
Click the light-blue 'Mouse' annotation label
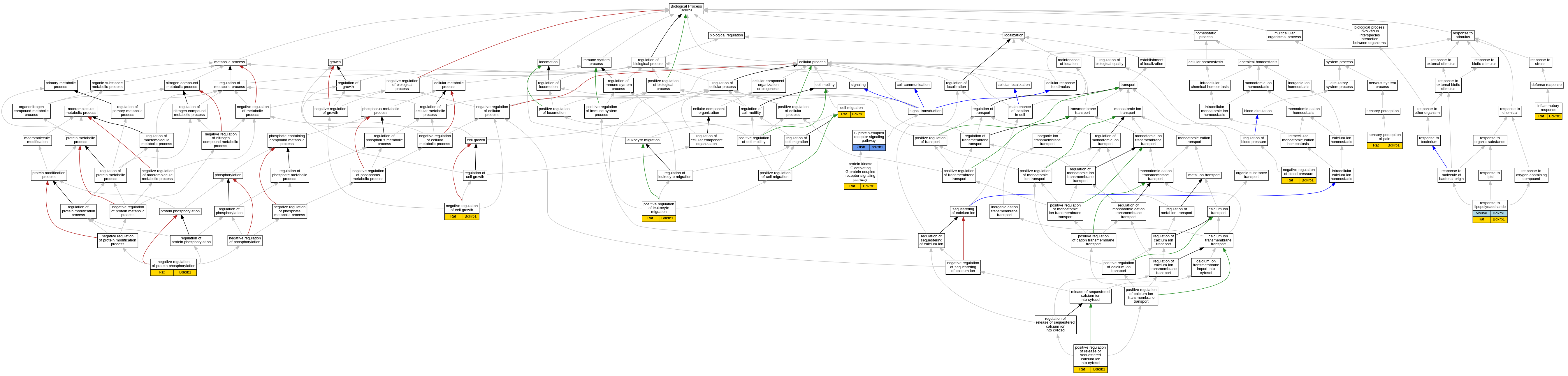pos(1481,213)
